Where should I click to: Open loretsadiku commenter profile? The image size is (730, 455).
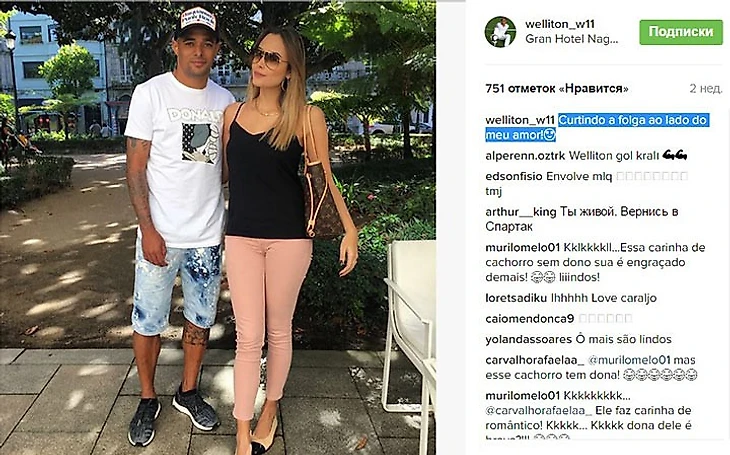[516, 298]
